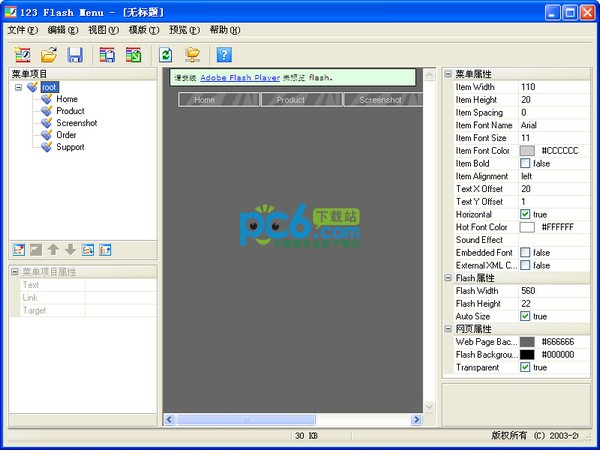The height and width of the screenshot is (450, 600).
Task: Collapse the 网页属性 property group
Action: point(448,329)
